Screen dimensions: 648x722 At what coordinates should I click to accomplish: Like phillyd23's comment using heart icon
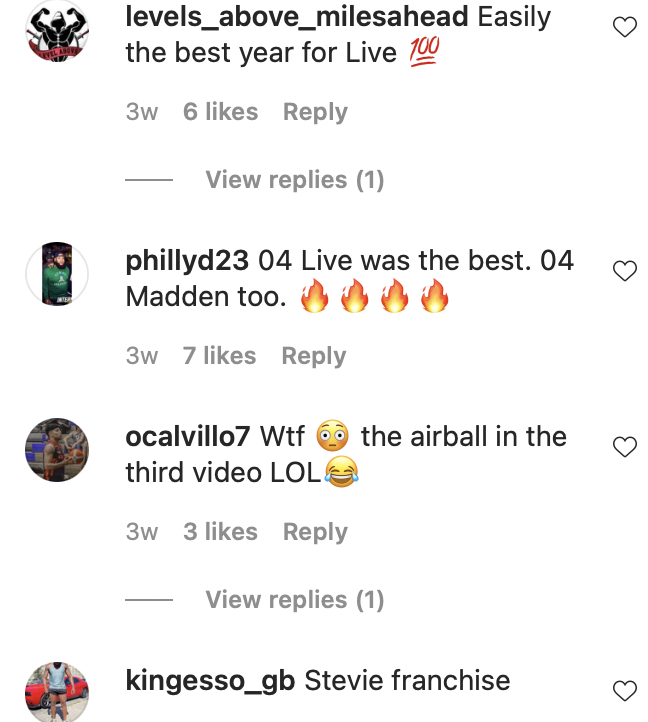[x=625, y=270]
